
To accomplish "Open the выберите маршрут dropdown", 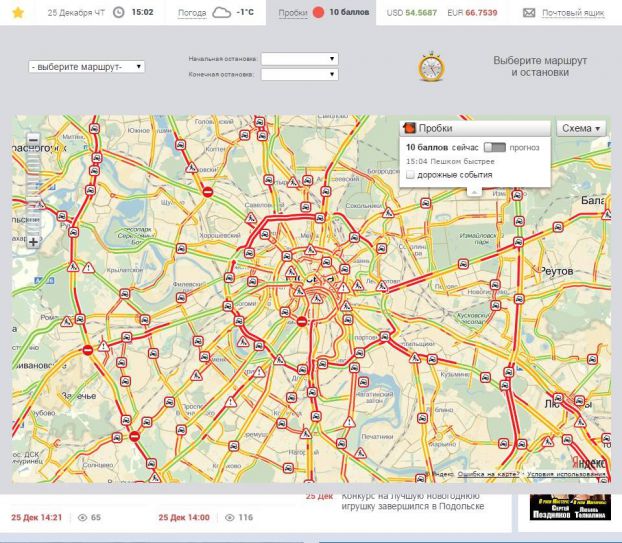I will tap(86, 67).
